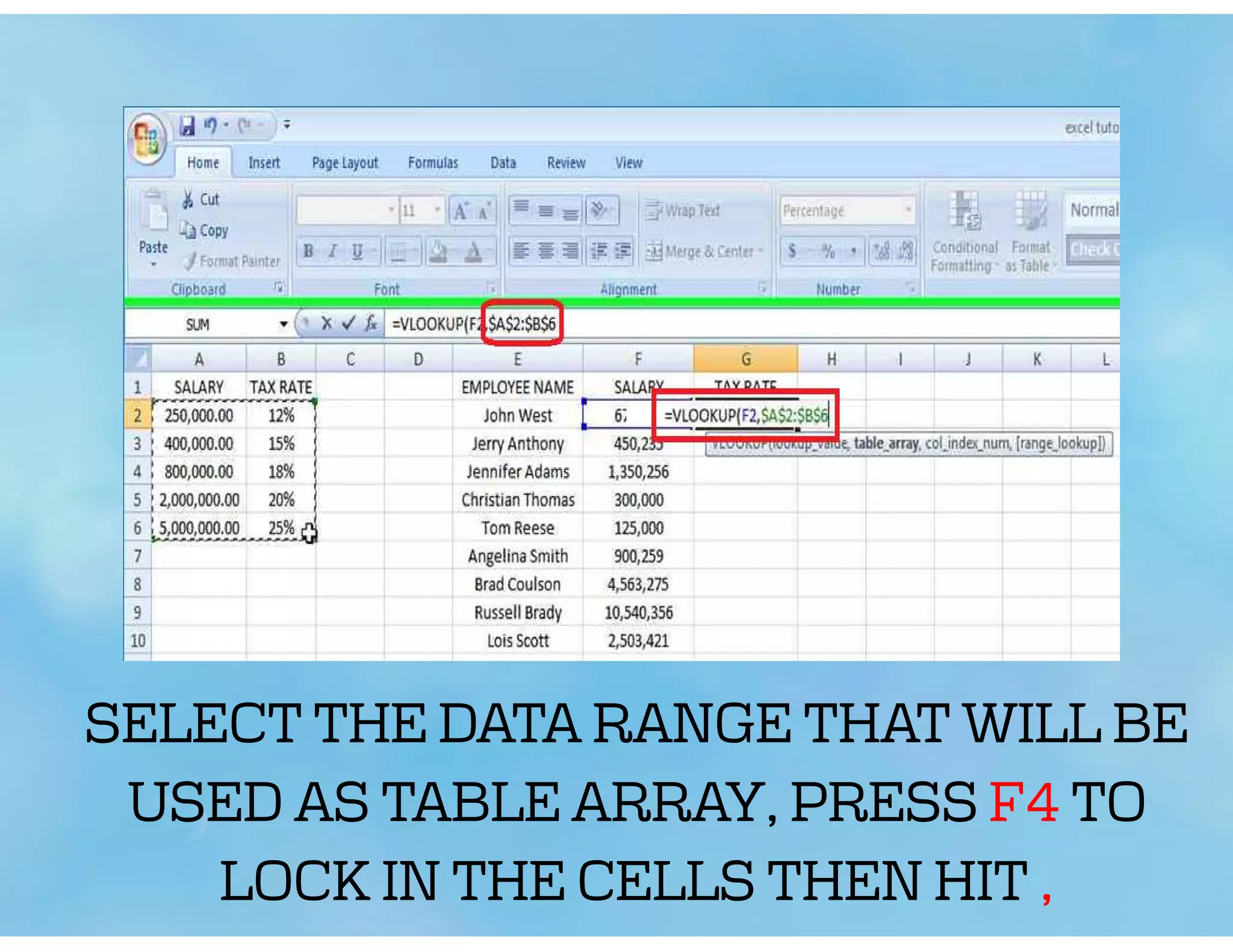Click the Insert Function fx icon
This screenshot has height=952, width=1233.
point(371,324)
